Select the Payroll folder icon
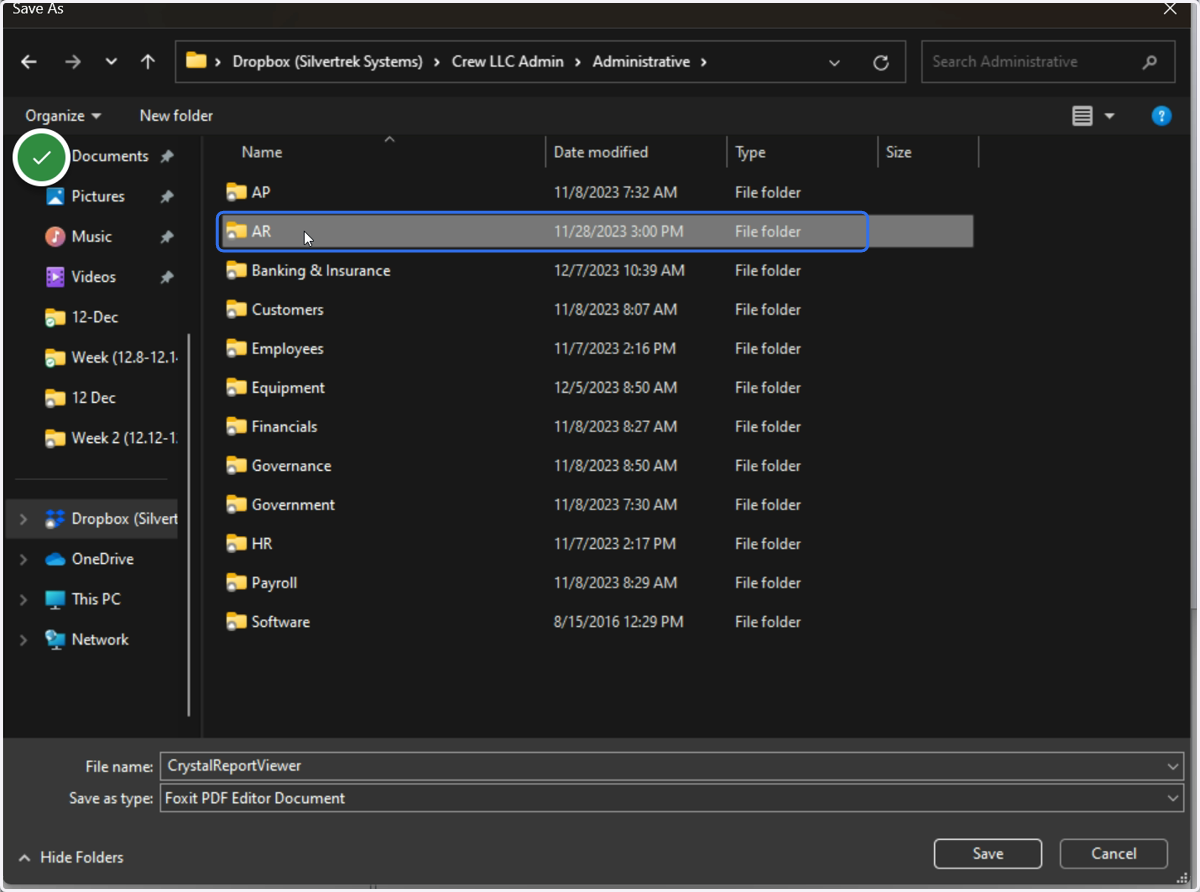Viewport: 1200px width, 892px height. pyautogui.click(x=236, y=582)
